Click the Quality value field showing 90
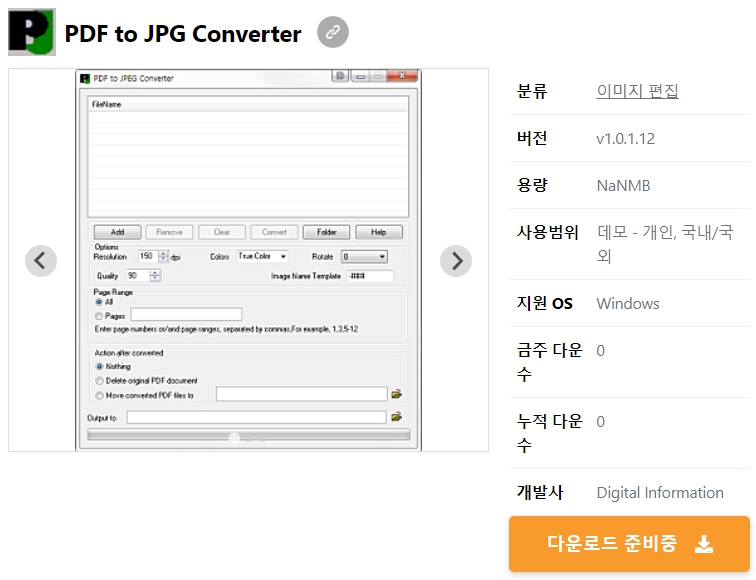The image size is (756, 580). tap(138, 276)
